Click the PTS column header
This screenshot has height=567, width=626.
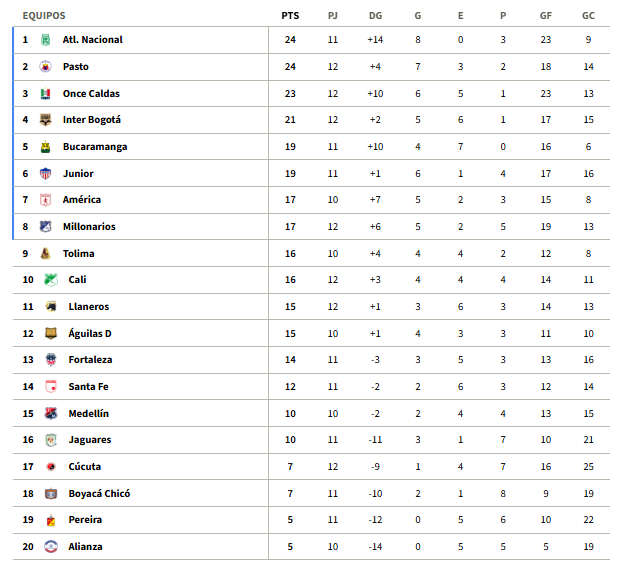(290, 16)
